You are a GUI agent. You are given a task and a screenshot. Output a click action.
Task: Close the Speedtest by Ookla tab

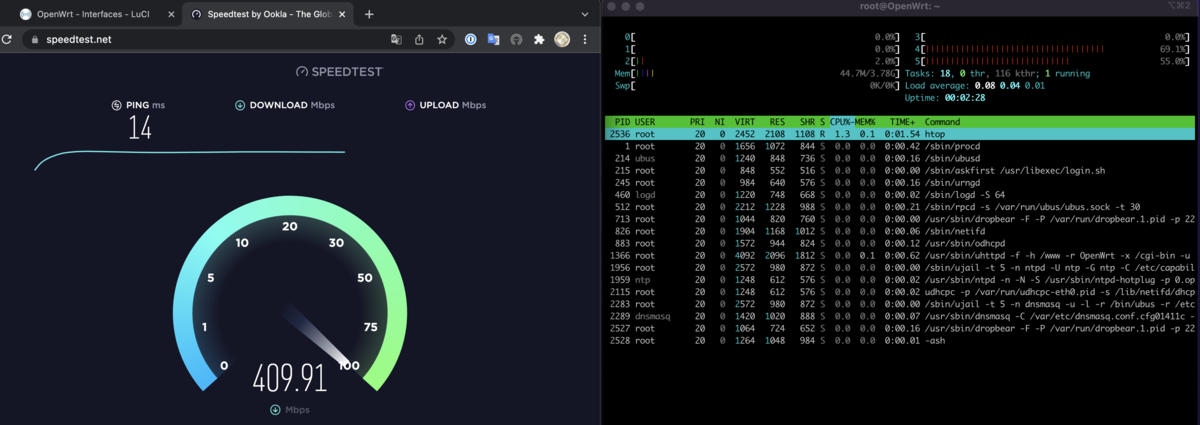(x=343, y=14)
